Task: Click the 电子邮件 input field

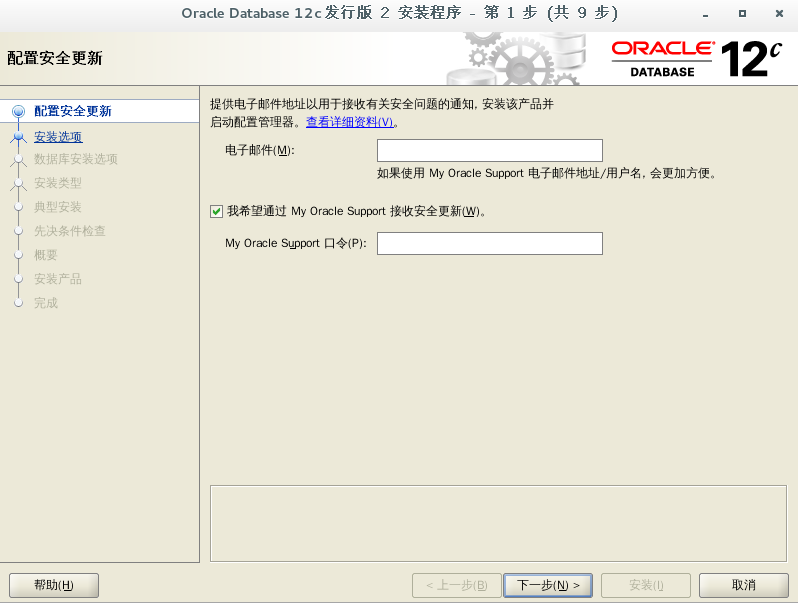Action: pos(490,151)
